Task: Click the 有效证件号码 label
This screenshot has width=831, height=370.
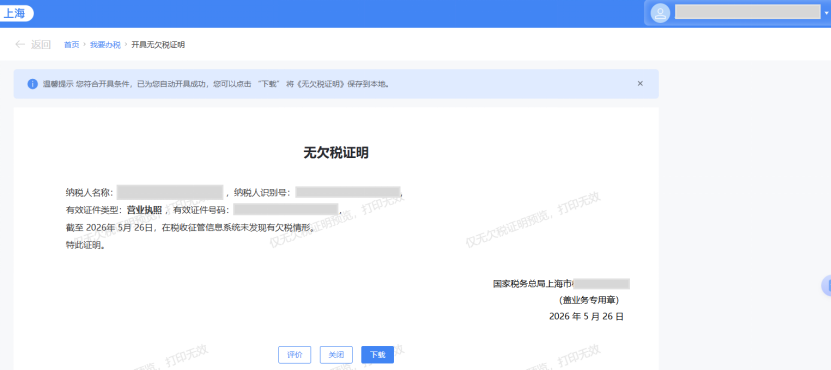Action: coord(201,210)
